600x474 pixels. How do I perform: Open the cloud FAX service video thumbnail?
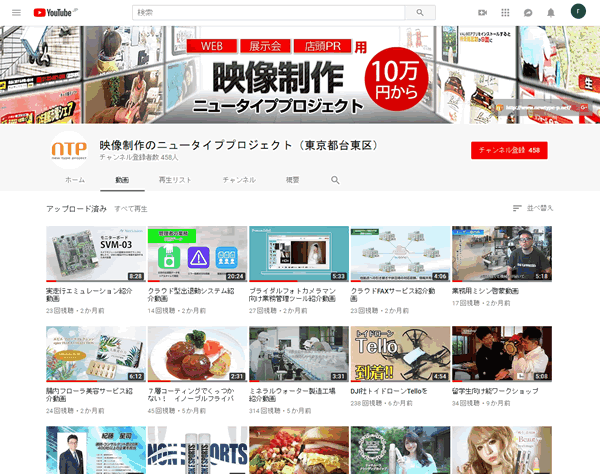400,254
